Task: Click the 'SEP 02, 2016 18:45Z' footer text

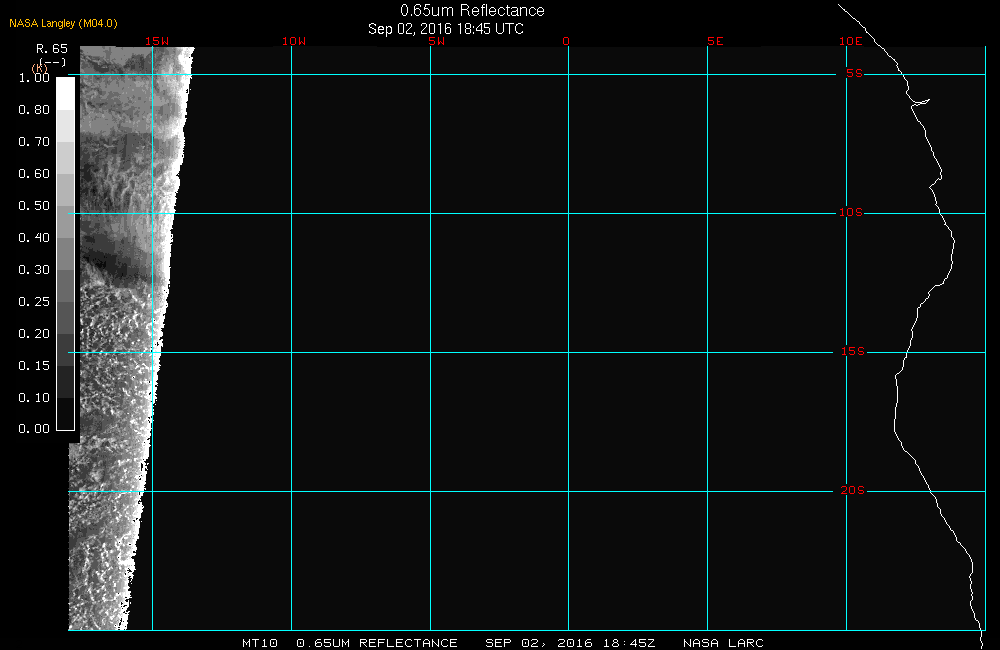Action: tap(570, 643)
